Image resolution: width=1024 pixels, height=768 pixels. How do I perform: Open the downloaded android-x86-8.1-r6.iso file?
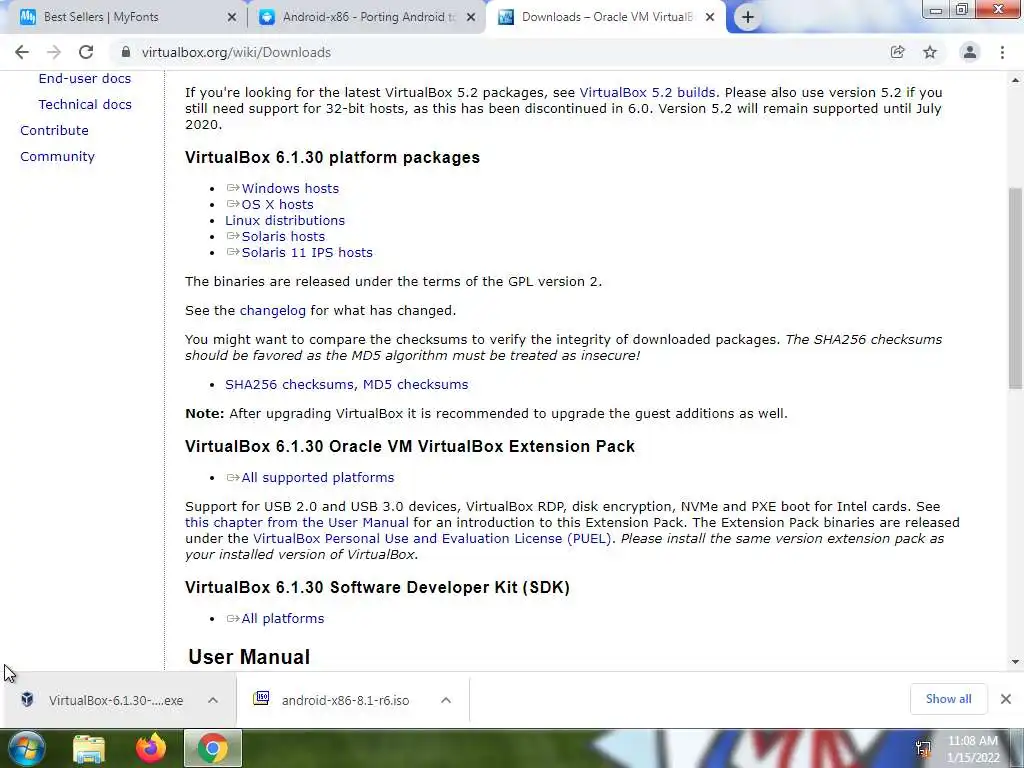pos(345,700)
